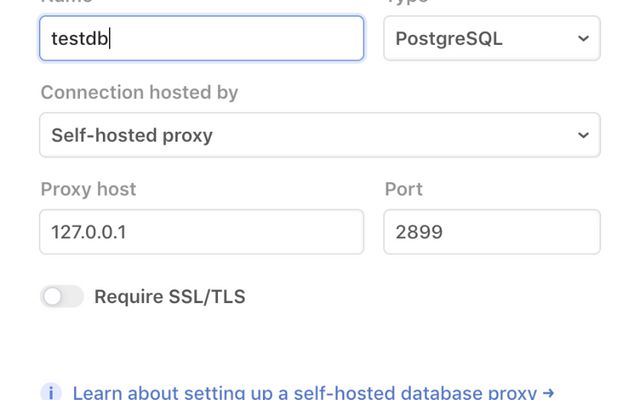Screen dimensions: 640x400
Task: Click the PostgreSQL text in Type selector
Action: [x=449, y=39]
